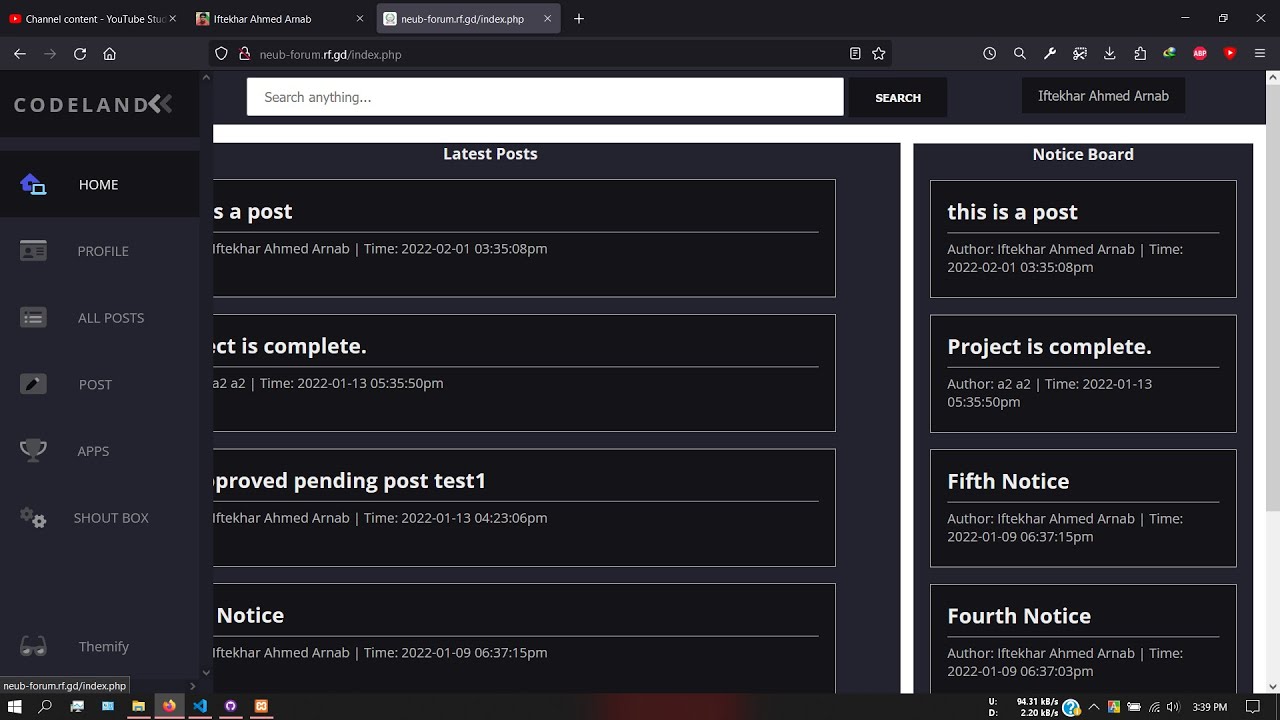Open the Fifth Notice post
Viewport: 1280px width, 720px height.
[x=1008, y=481]
